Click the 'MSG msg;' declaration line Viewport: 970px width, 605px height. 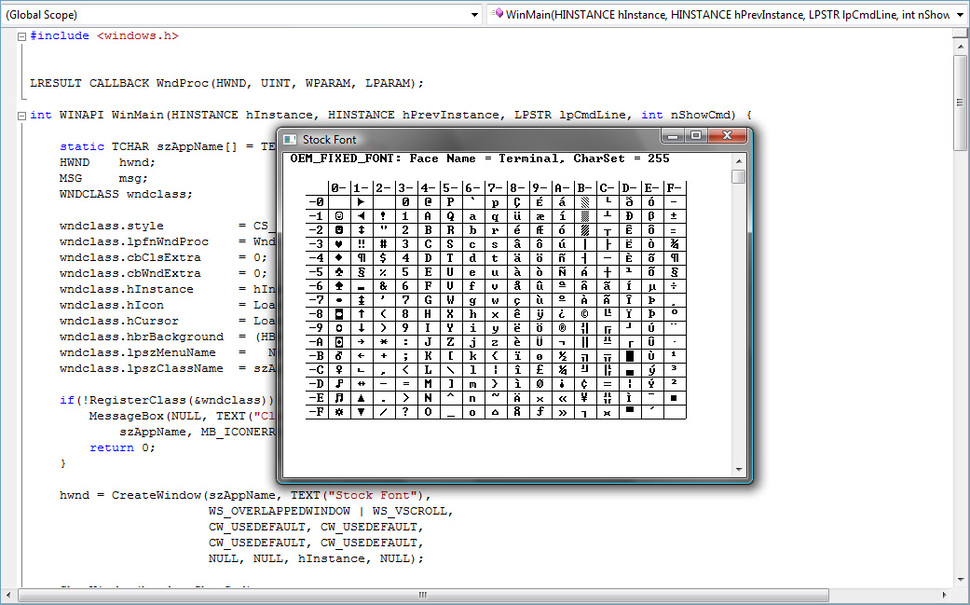pos(103,178)
